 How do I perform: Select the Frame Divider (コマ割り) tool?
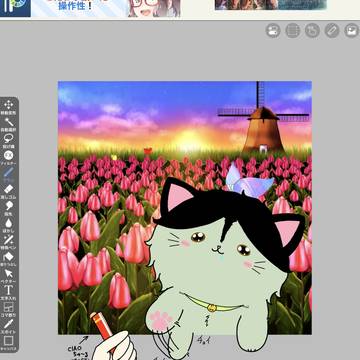[8, 310]
